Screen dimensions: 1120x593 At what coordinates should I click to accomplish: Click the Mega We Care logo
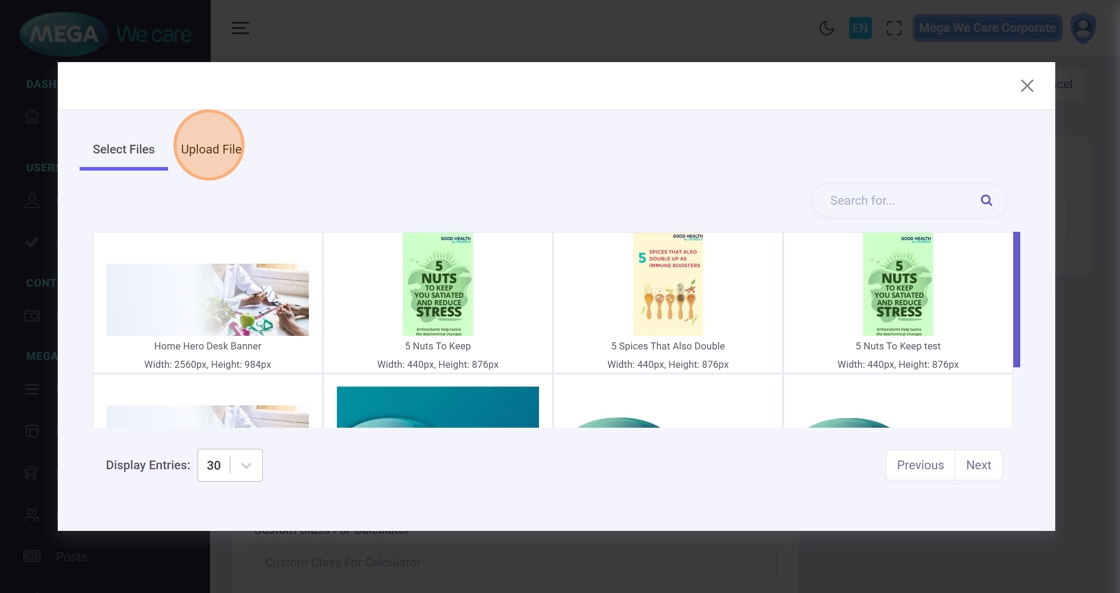(105, 35)
